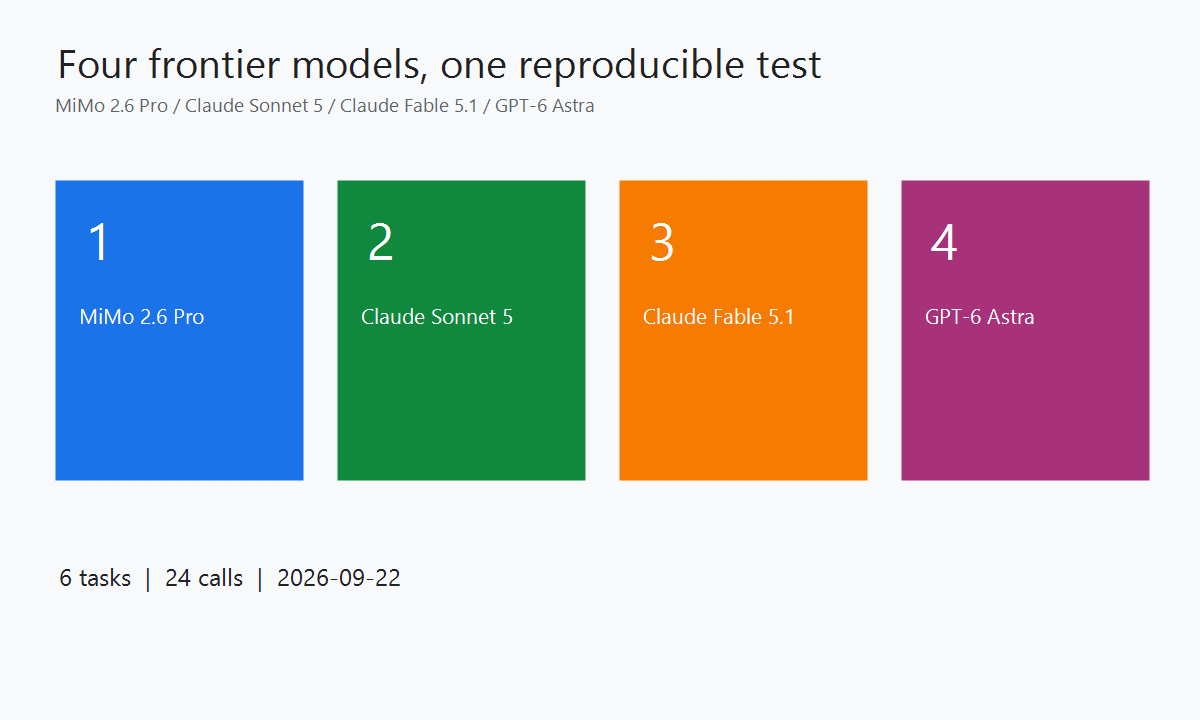The image size is (1200, 720).
Task: Click the main heading about four frontier models
Action: coord(439,65)
